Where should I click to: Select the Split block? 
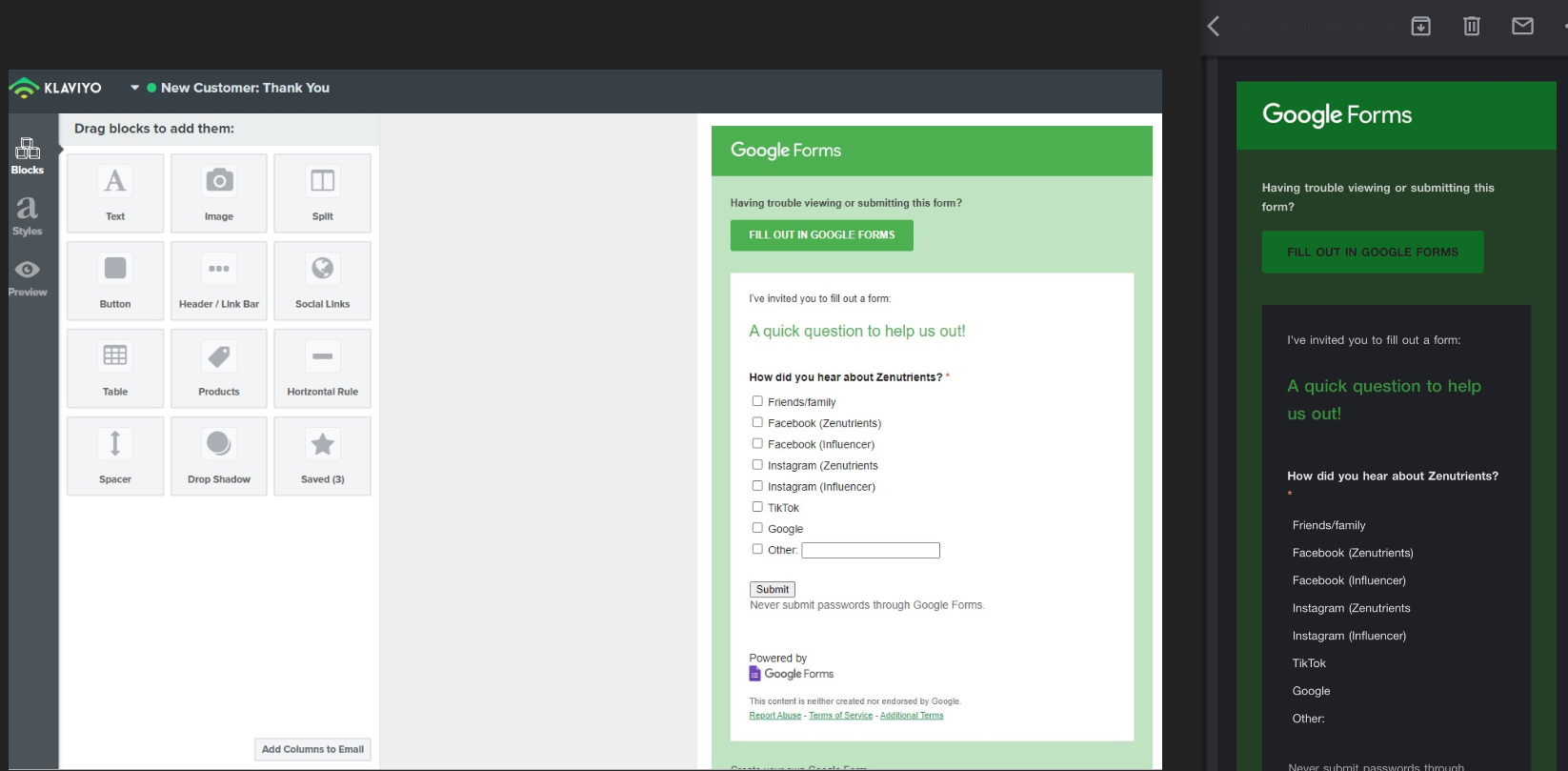[322, 193]
